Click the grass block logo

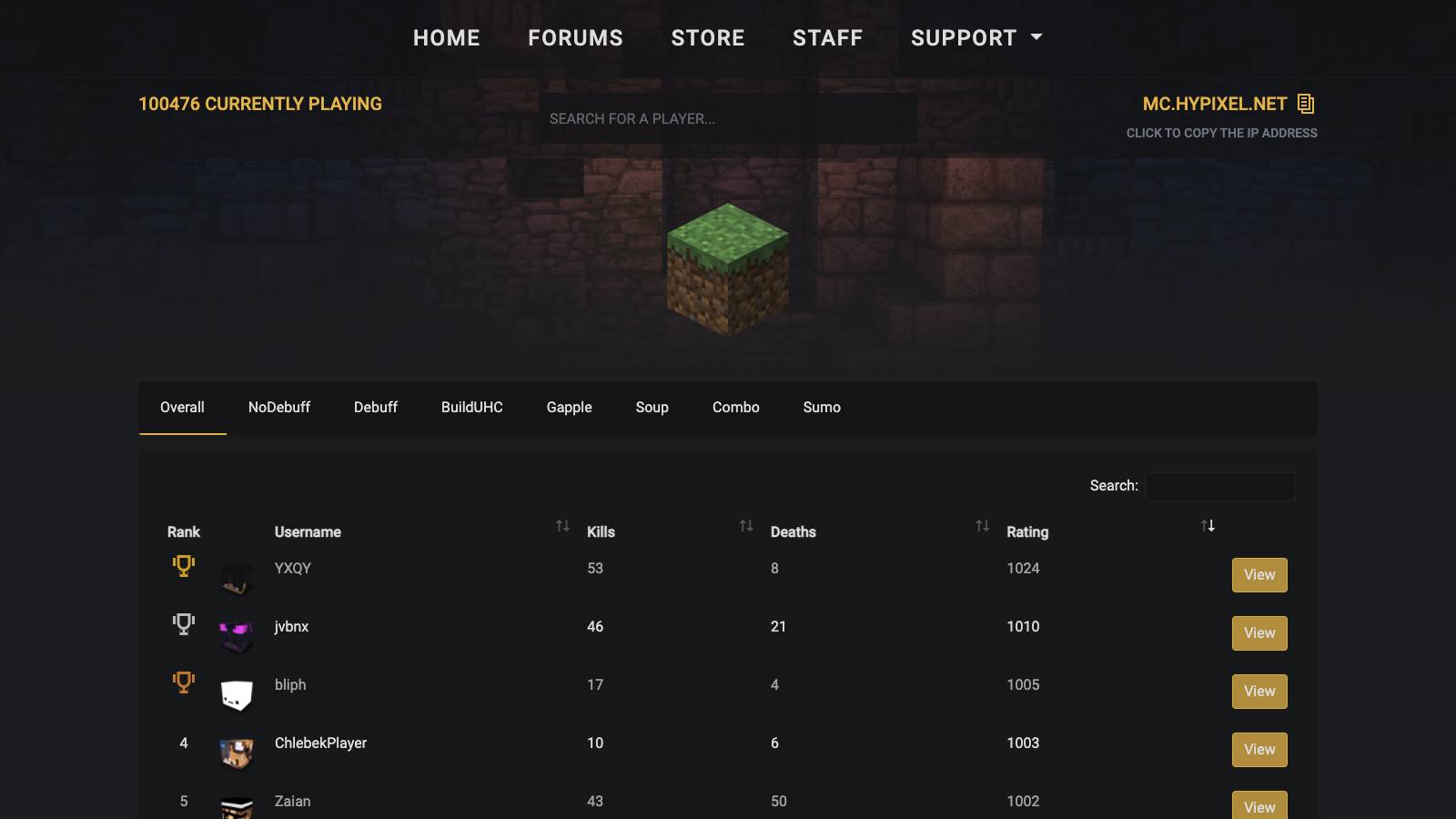click(728, 269)
